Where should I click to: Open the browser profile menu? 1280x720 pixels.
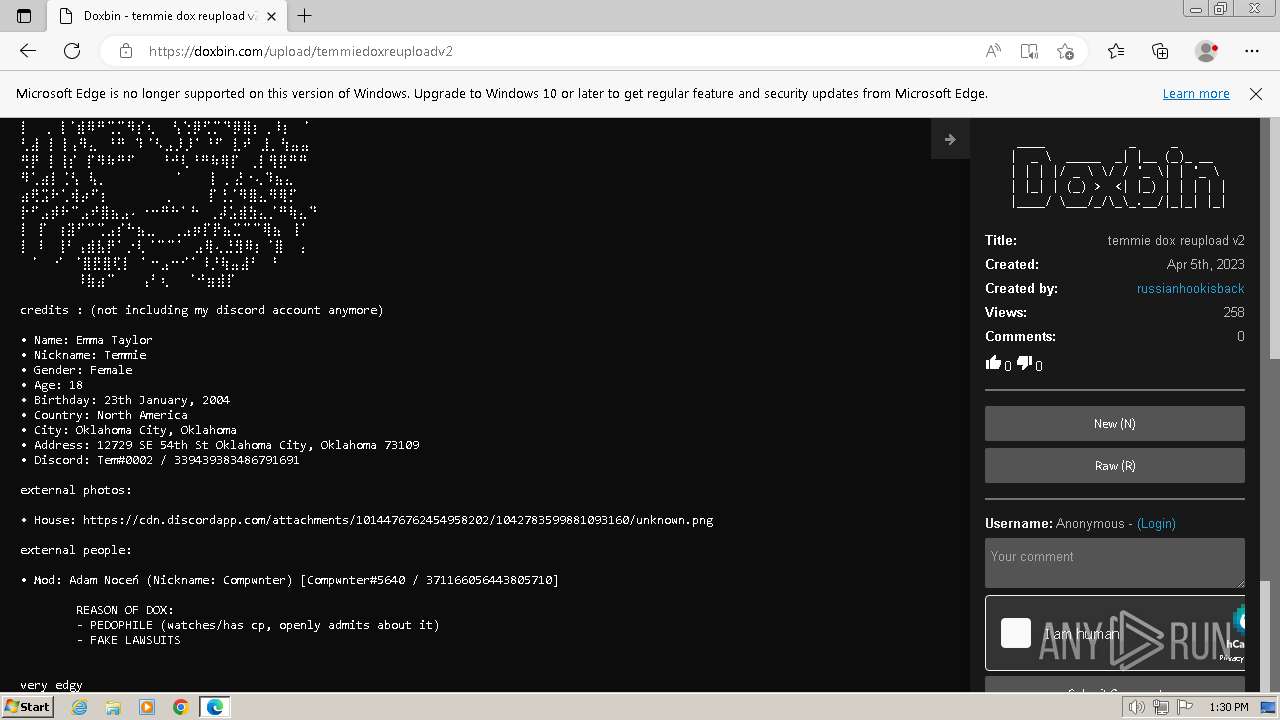click(x=1207, y=51)
